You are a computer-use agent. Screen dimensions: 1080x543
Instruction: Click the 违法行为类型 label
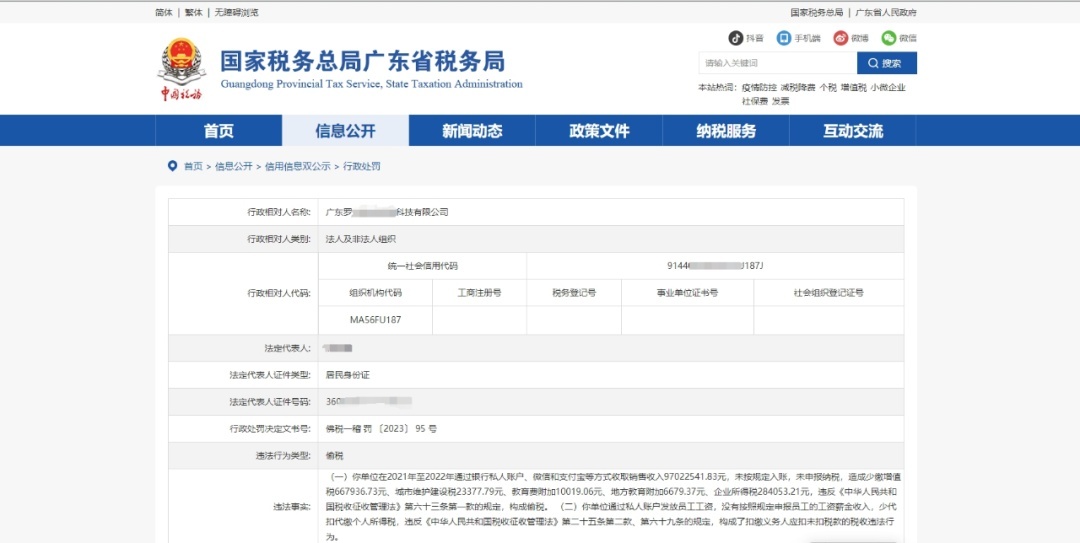(283, 455)
